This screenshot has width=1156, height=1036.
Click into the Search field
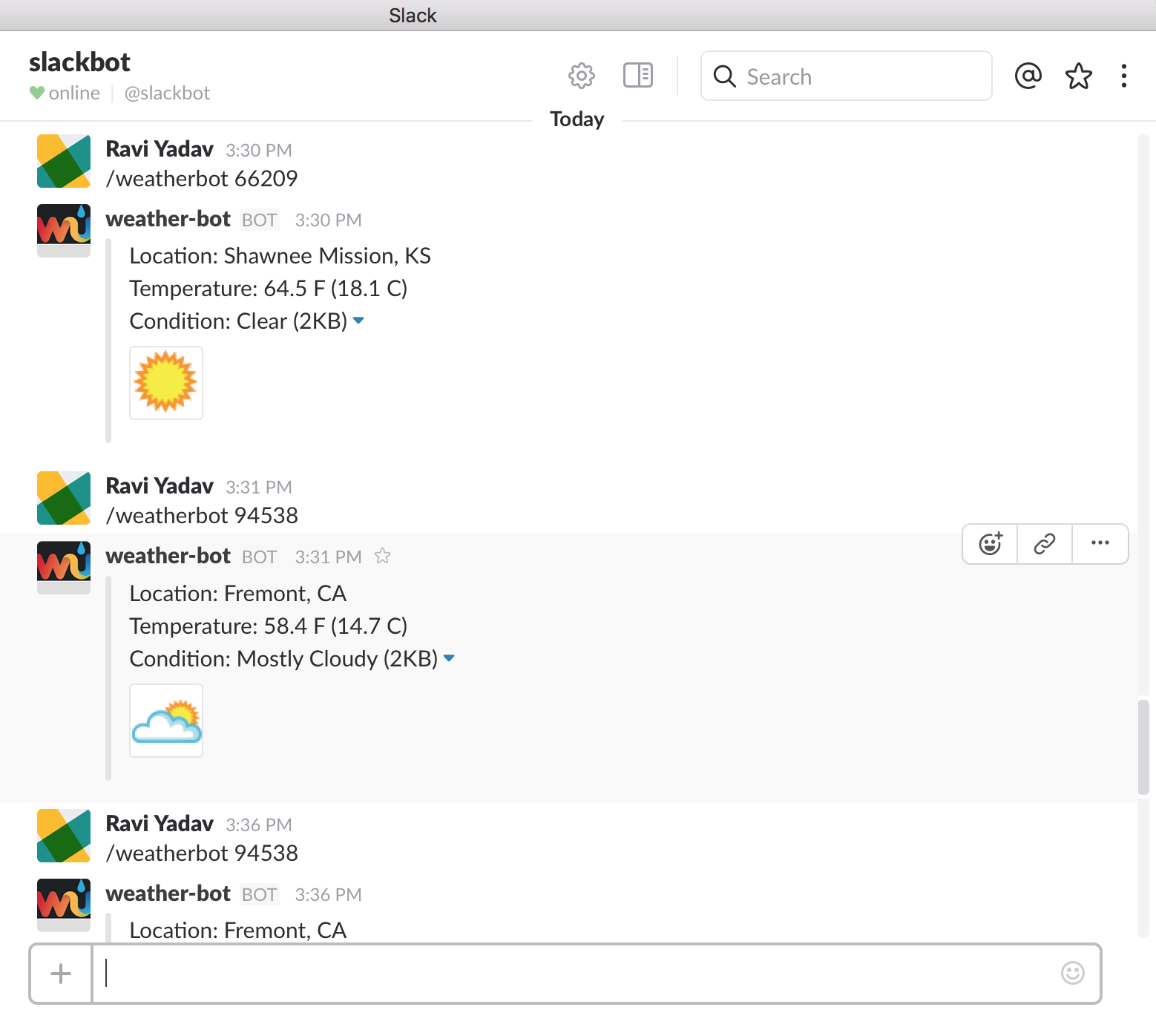pos(846,76)
